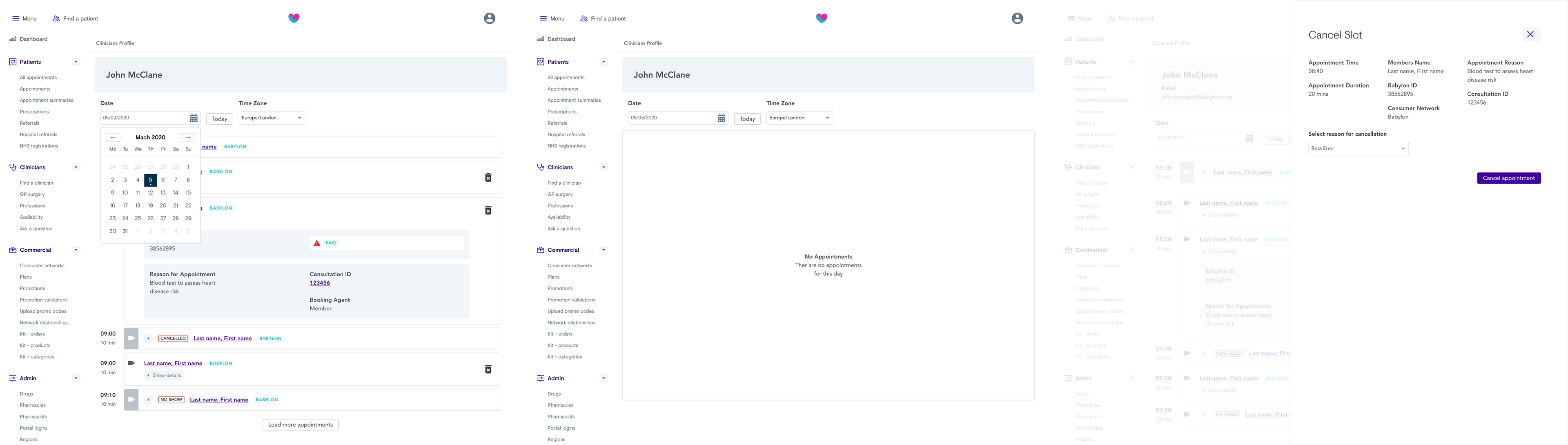
Task: Click Today button in middle screen
Action: click(748, 119)
